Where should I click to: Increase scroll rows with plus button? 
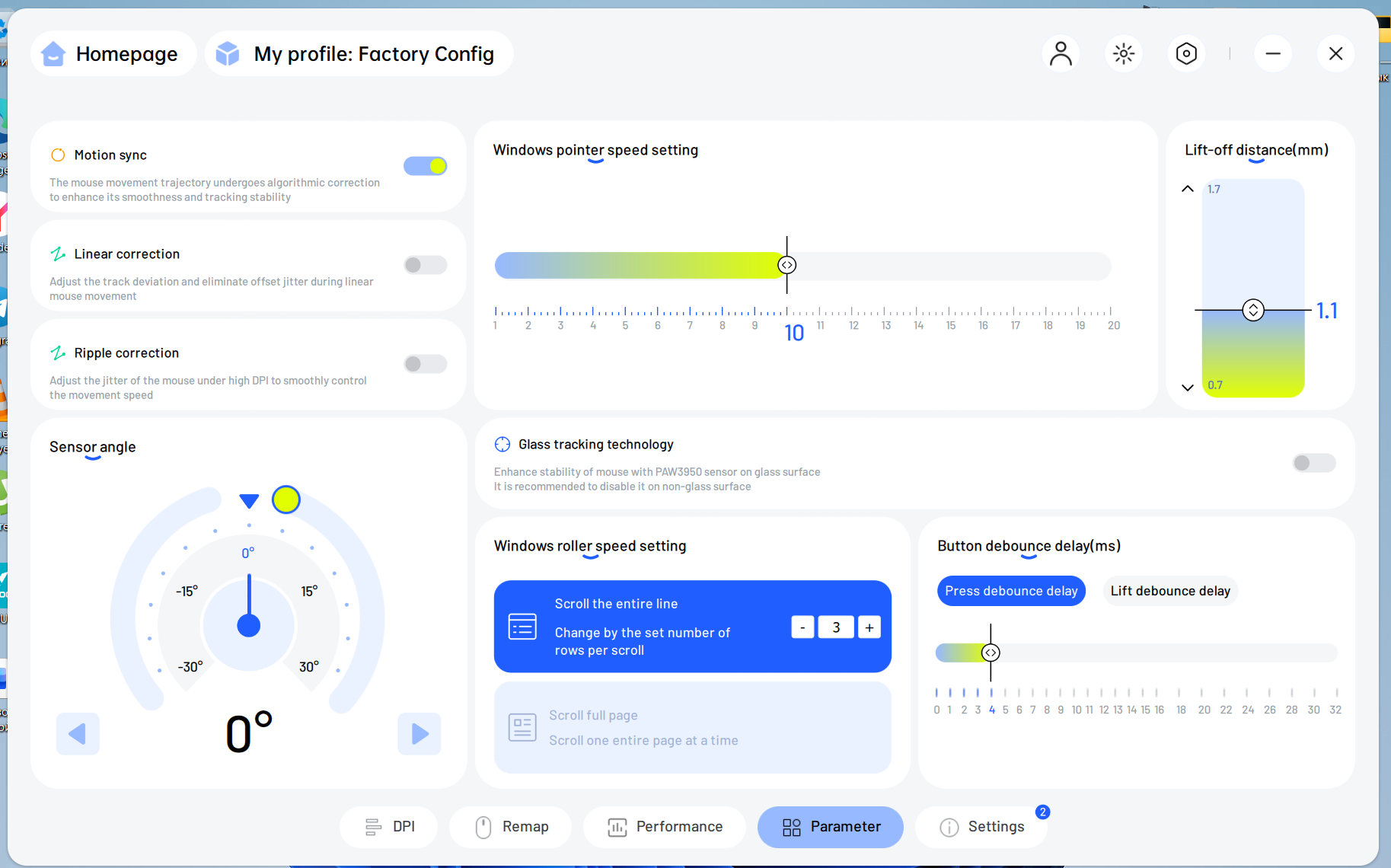(x=869, y=627)
